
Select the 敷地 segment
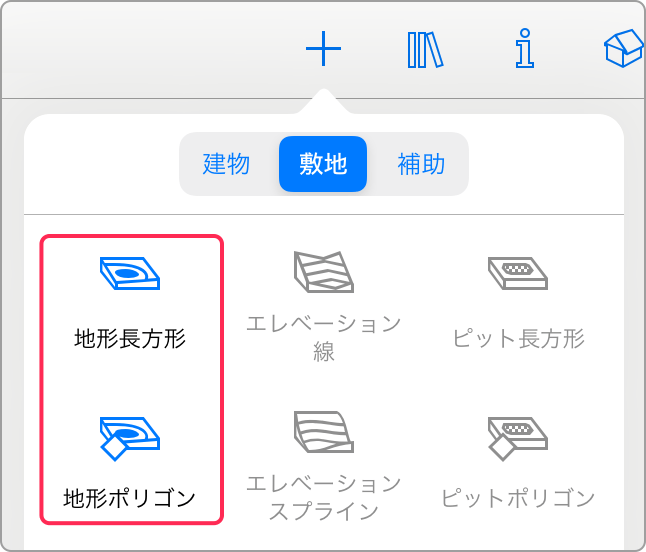click(323, 164)
